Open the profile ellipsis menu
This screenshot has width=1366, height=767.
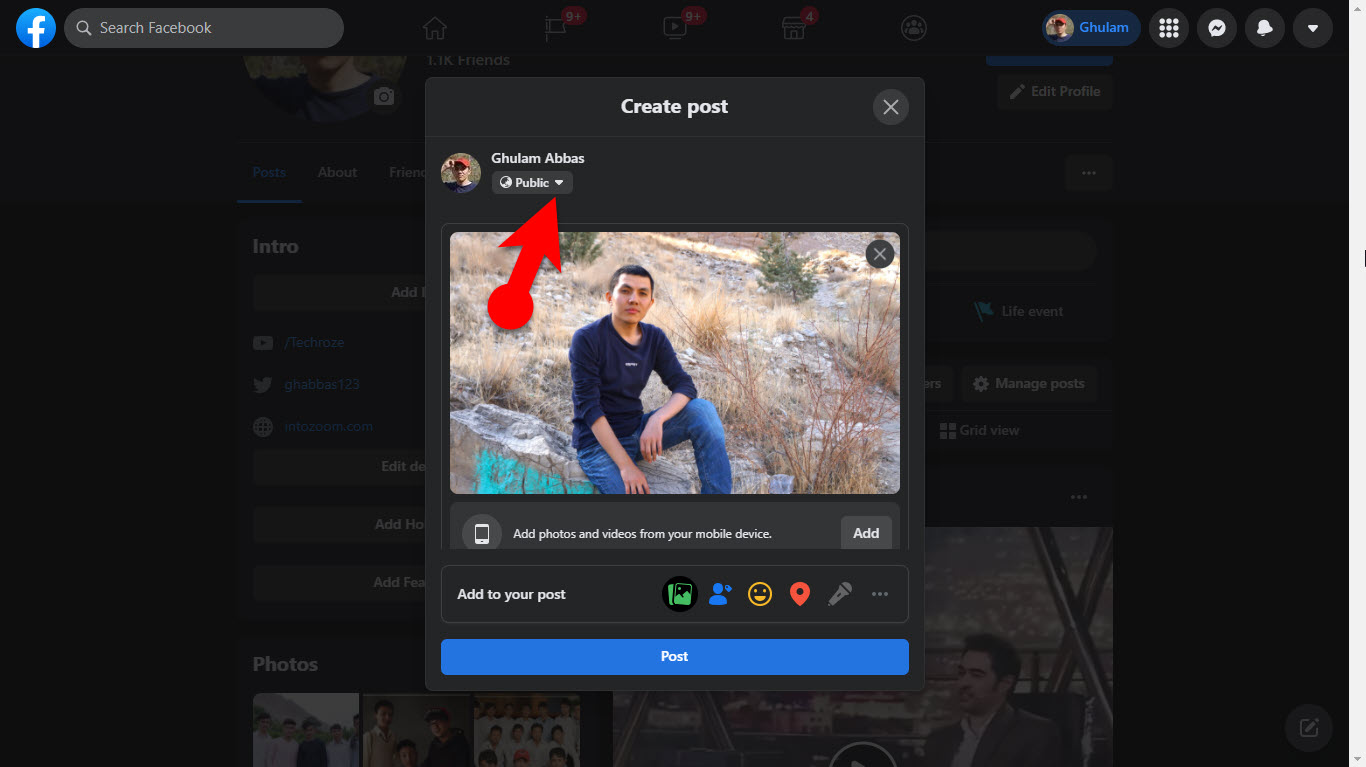click(x=1089, y=173)
